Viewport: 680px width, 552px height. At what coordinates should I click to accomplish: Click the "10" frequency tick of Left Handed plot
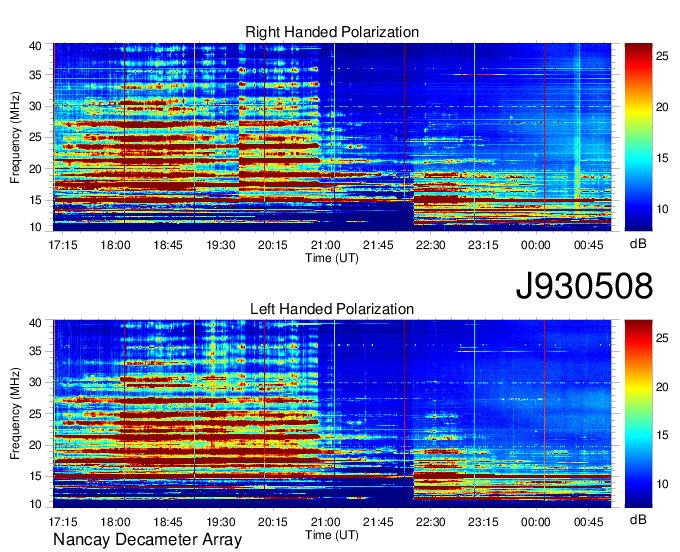(x=35, y=504)
